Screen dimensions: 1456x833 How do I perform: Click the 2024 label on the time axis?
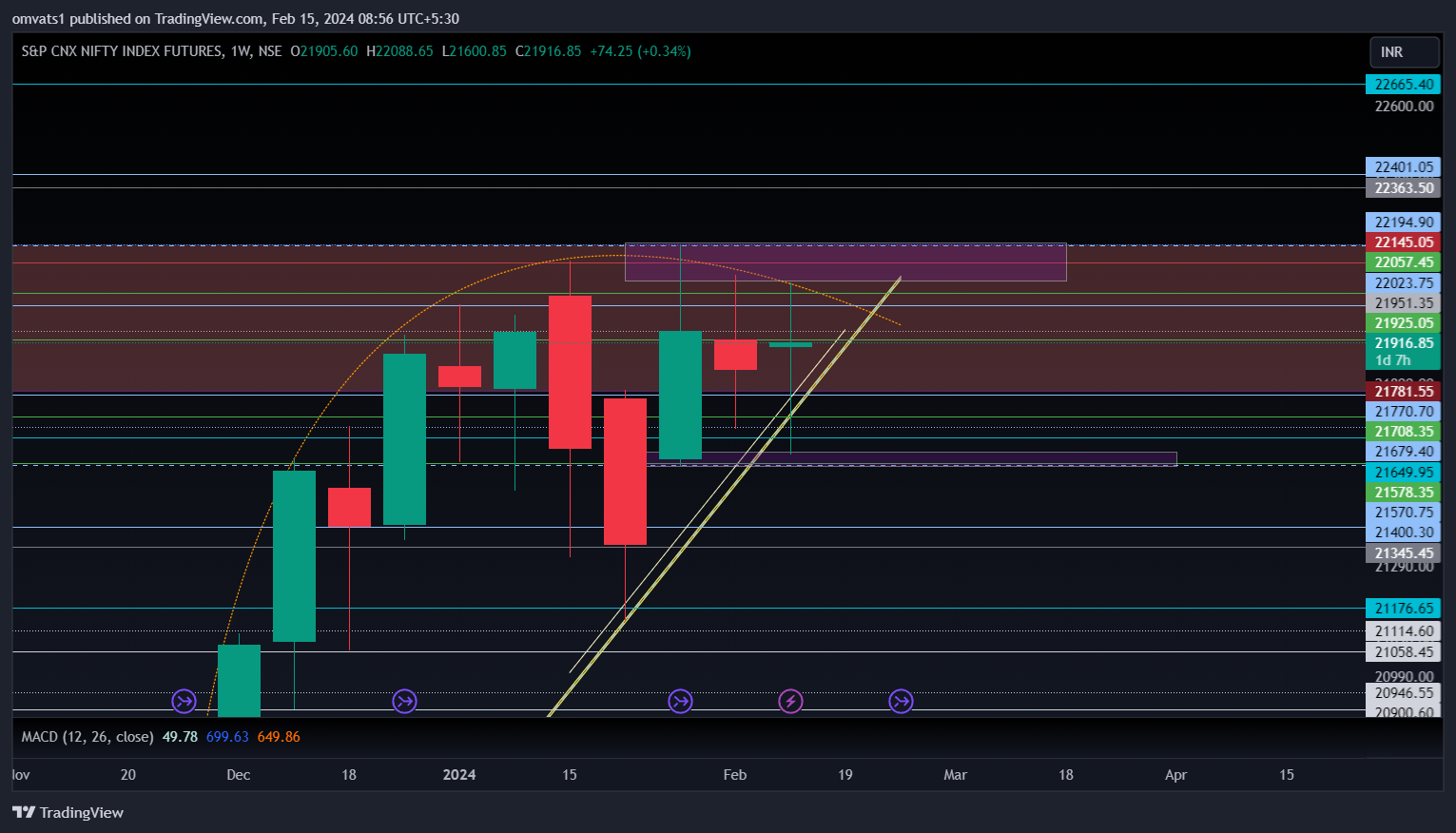click(459, 775)
